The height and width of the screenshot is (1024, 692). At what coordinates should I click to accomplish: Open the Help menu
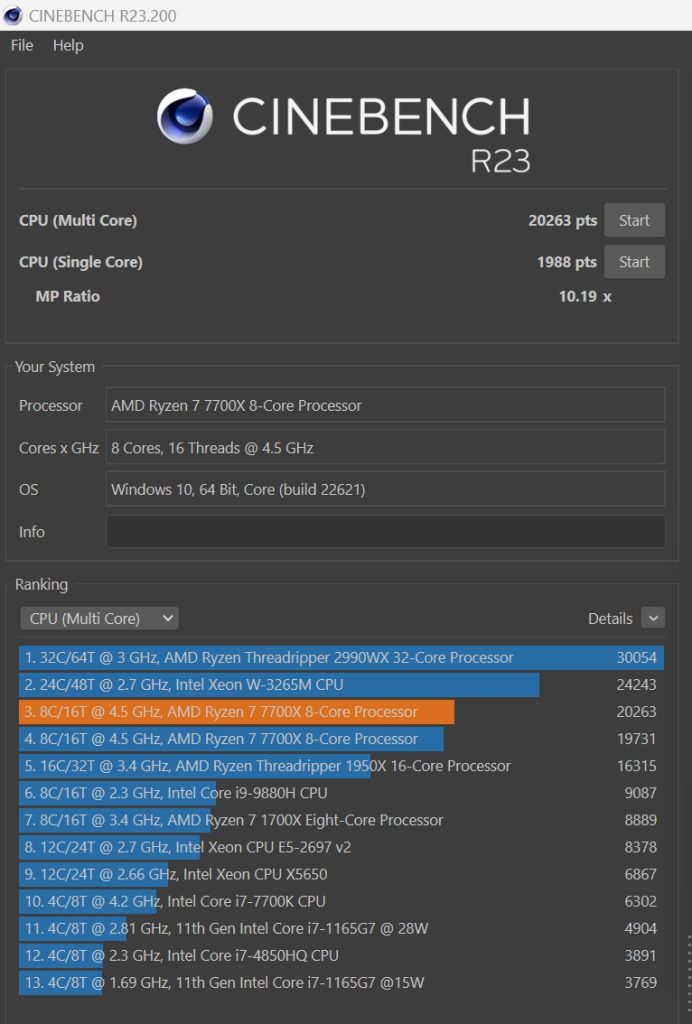(68, 45)
